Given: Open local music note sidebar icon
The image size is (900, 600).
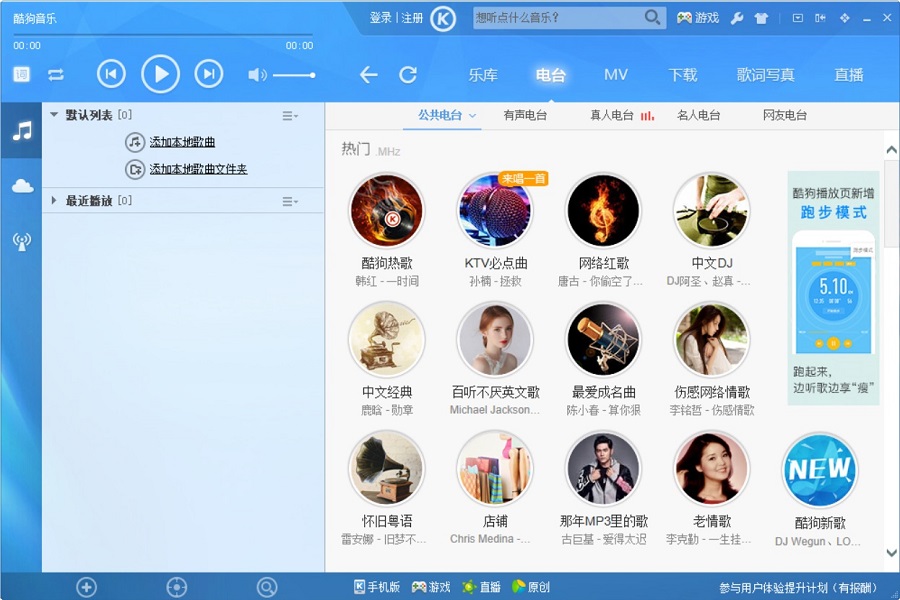Looking at the screenshot, I should [x=22, y=131].
